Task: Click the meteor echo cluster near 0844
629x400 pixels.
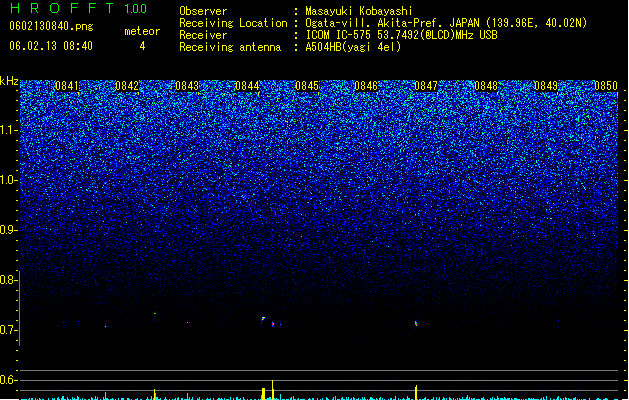Action: tap(268, 321)
